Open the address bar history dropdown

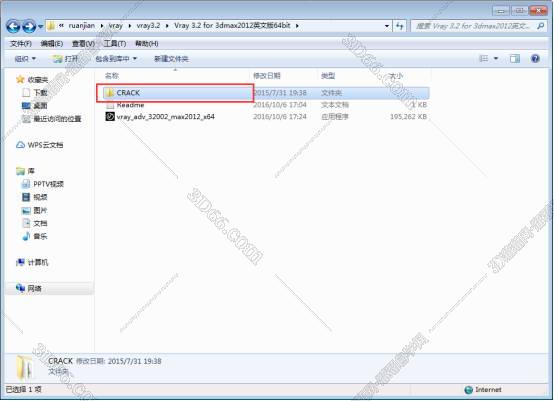[x=387, y=26]
